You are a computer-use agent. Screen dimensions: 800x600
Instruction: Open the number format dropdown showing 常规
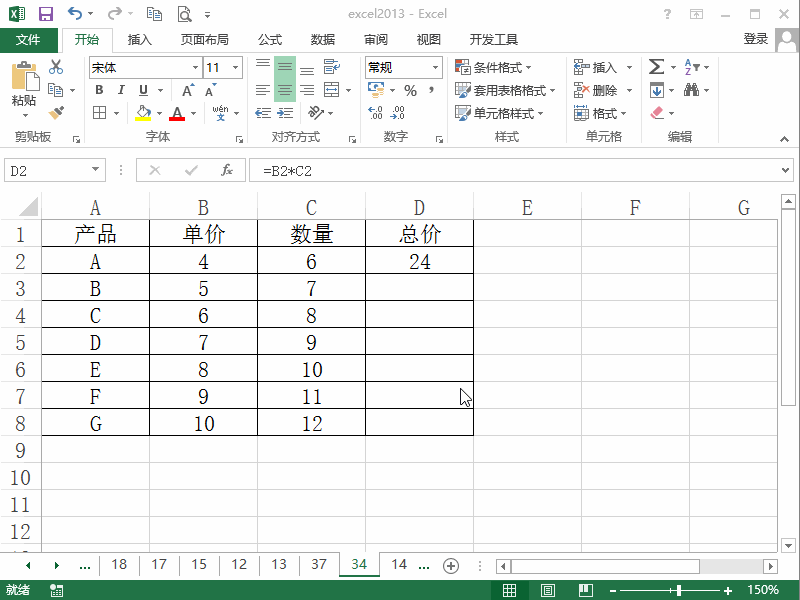[401, 67]
